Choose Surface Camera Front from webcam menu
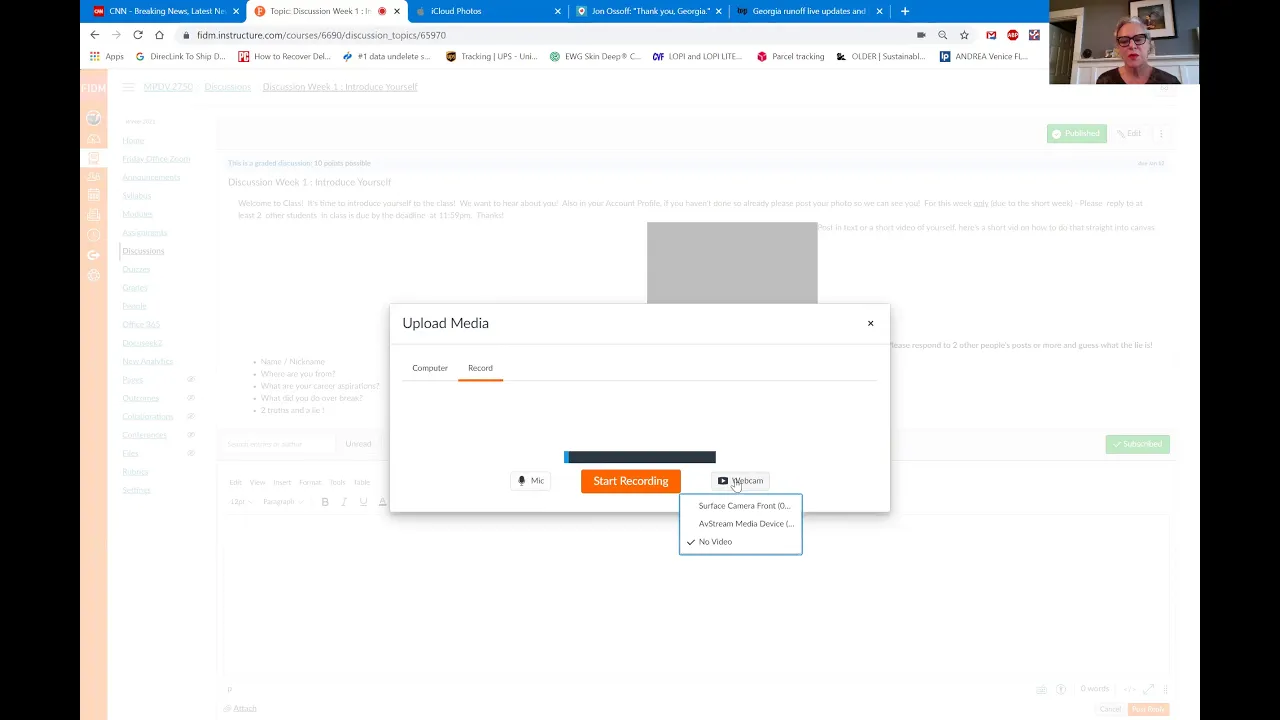This screenshot has height=720, width=1280. (x=741, y=506)
